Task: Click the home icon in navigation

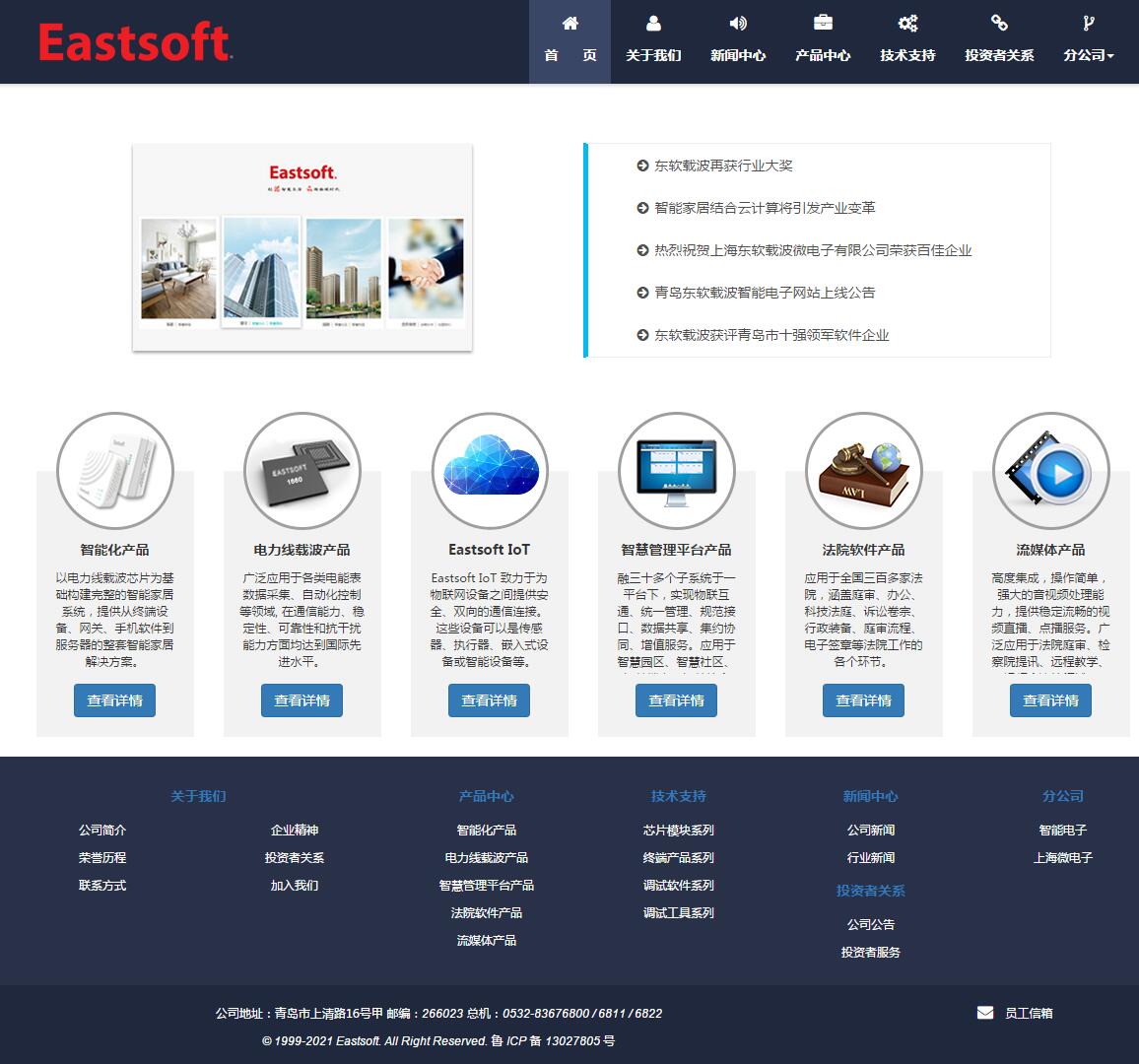Action: pos(570,24)
